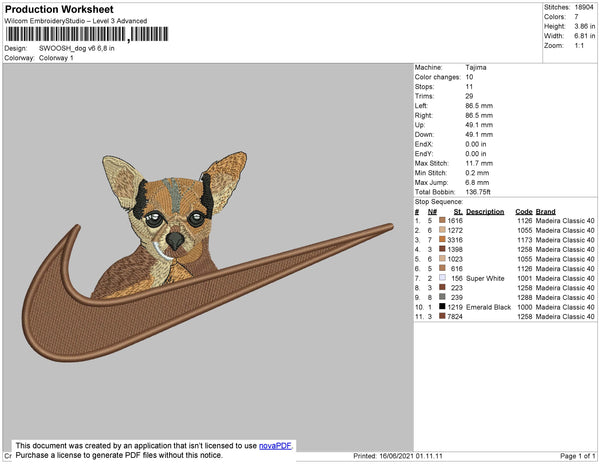
Task: Click the 'Description' column header
Action: 485,212
